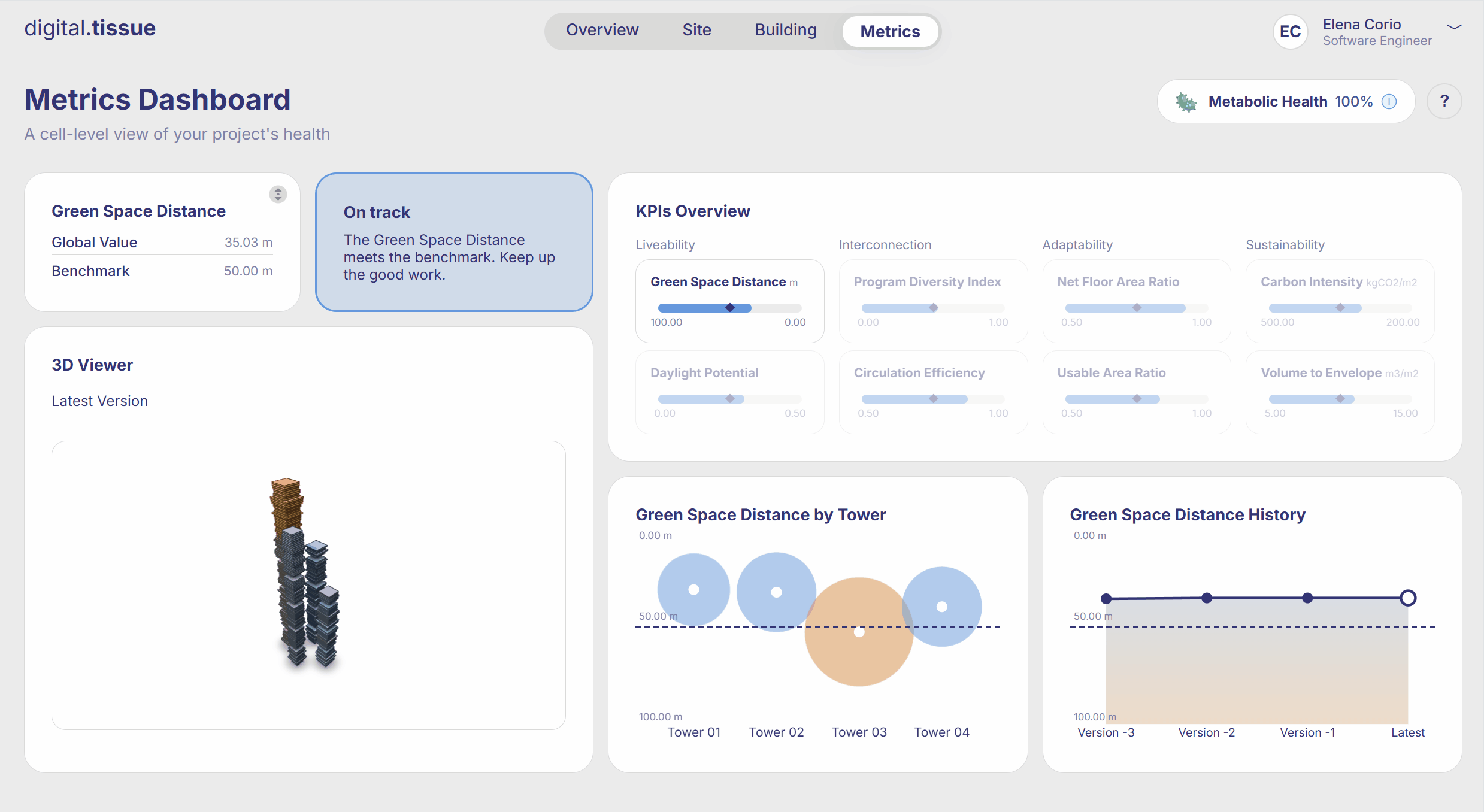Open the Building tab

[x=786, y=30]
